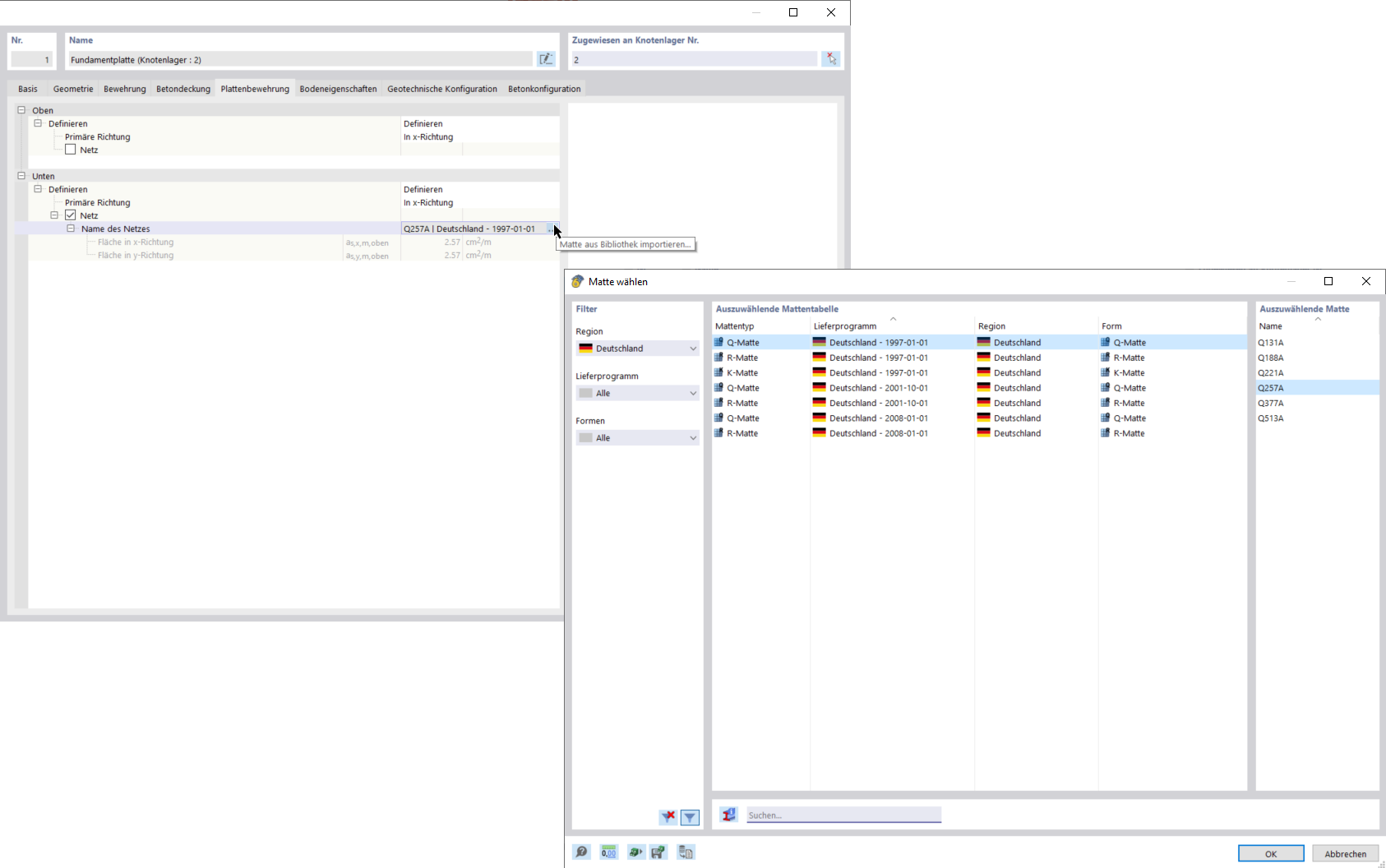Select R-Matte row with Deutschland - 2001-10-01

point(979,403)
